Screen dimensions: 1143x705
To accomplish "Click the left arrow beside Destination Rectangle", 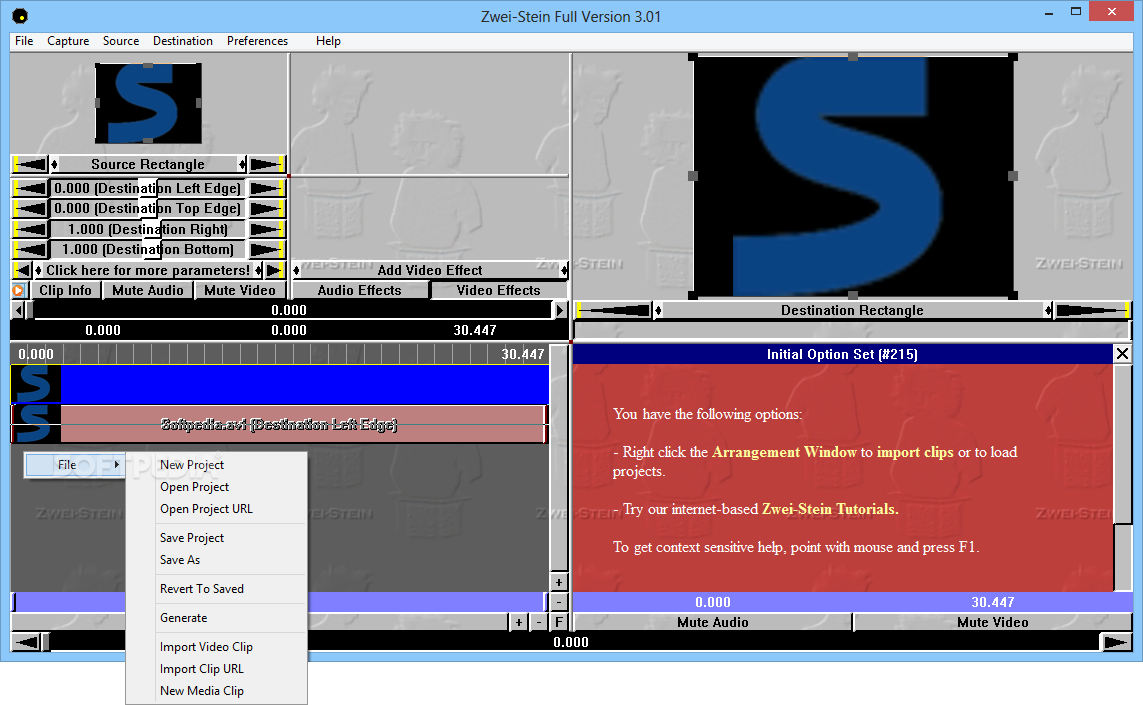I will [x=614, y=311].
